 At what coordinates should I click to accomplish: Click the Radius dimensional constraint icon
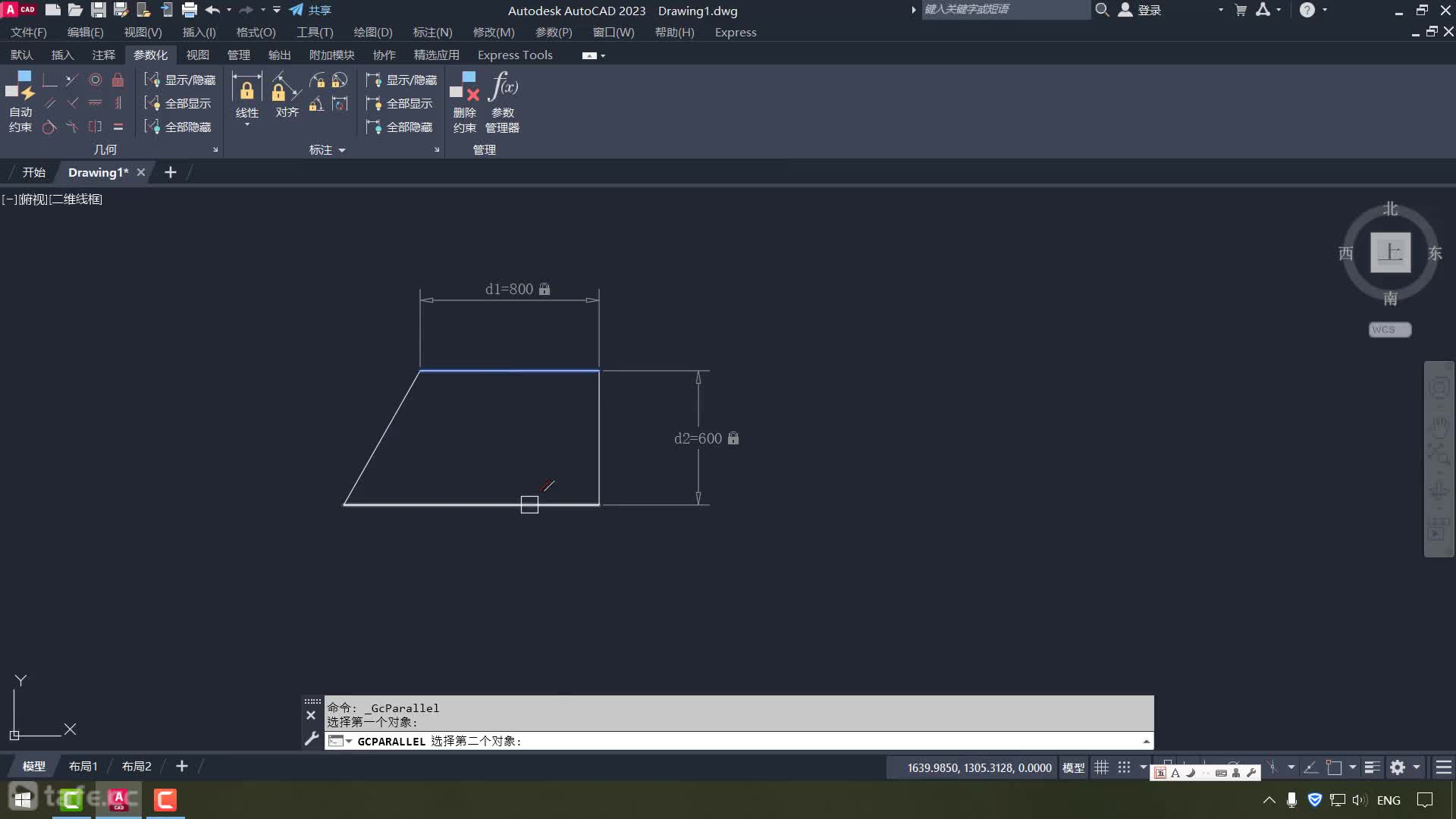tap(317, 80)
